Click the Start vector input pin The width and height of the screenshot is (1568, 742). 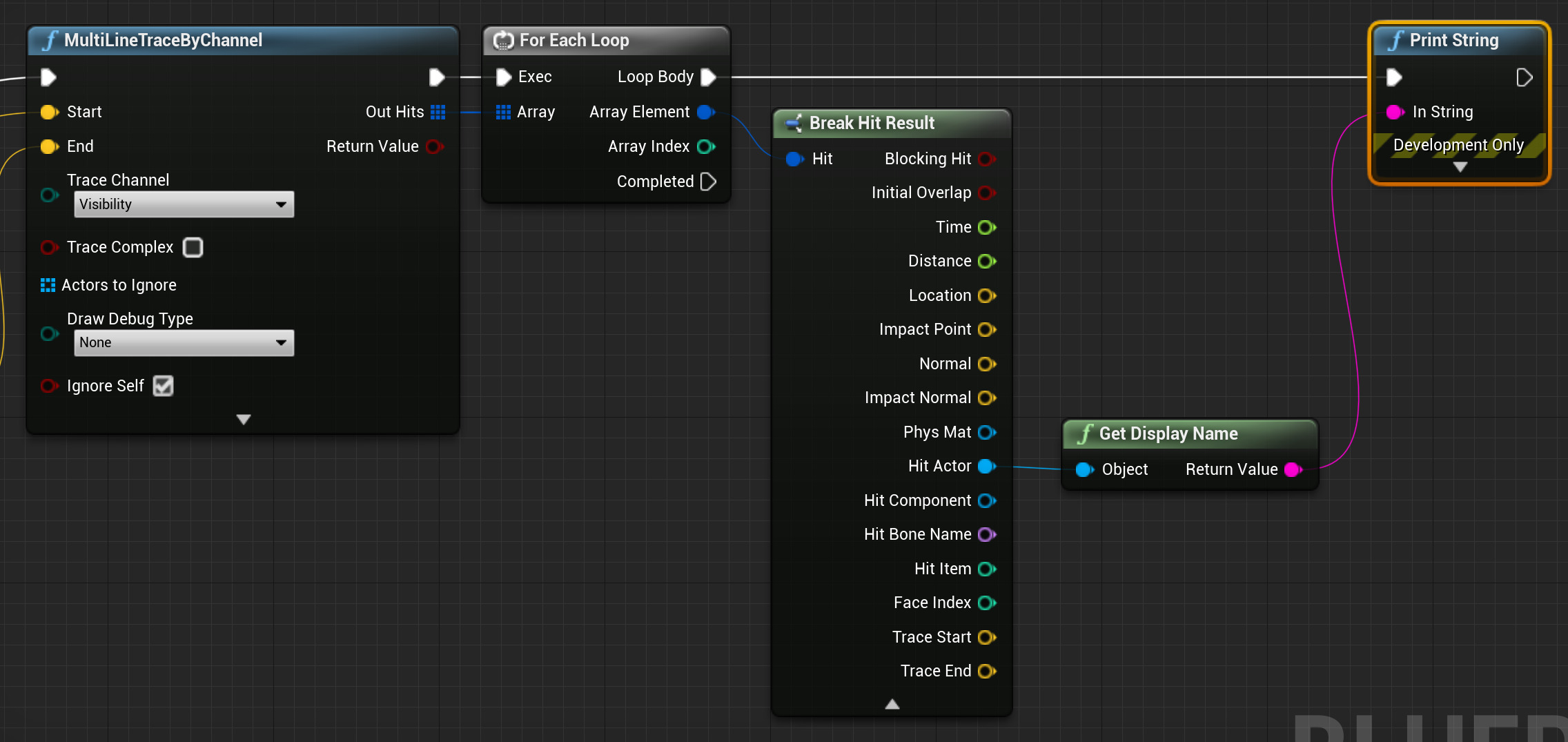coord(49,112)
